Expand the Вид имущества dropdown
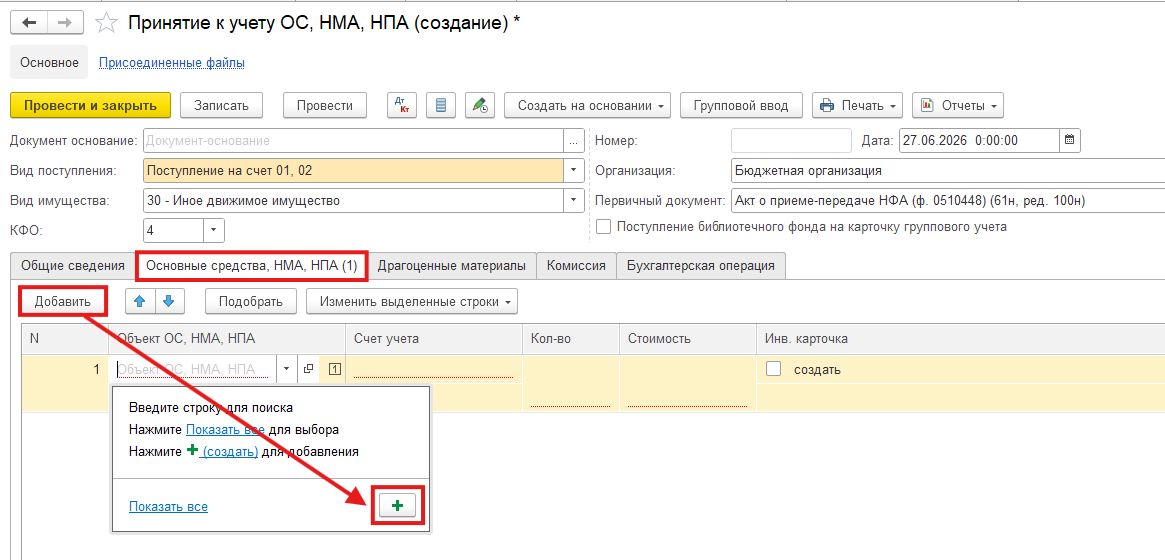 573,200
